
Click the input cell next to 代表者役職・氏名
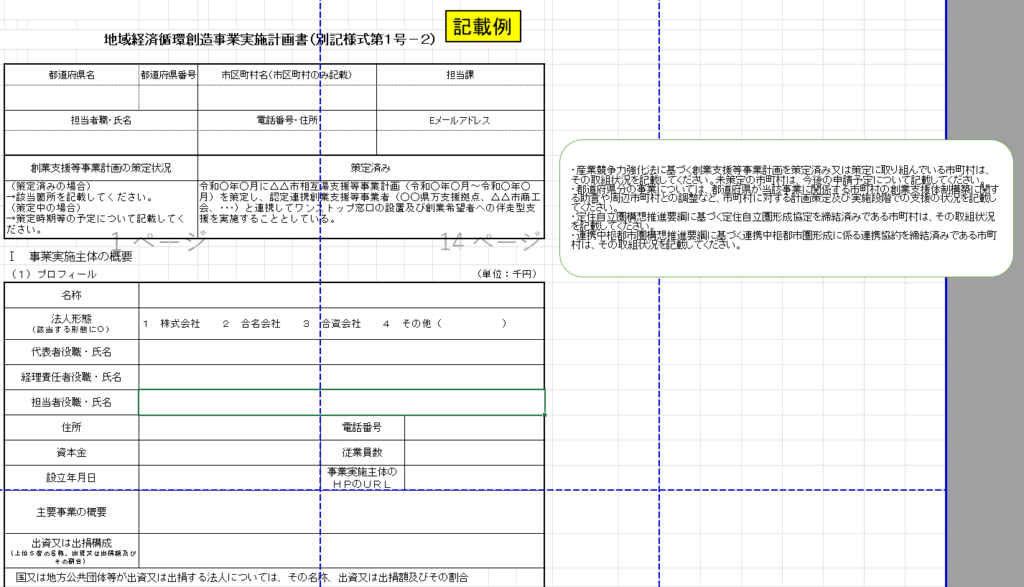341,352
